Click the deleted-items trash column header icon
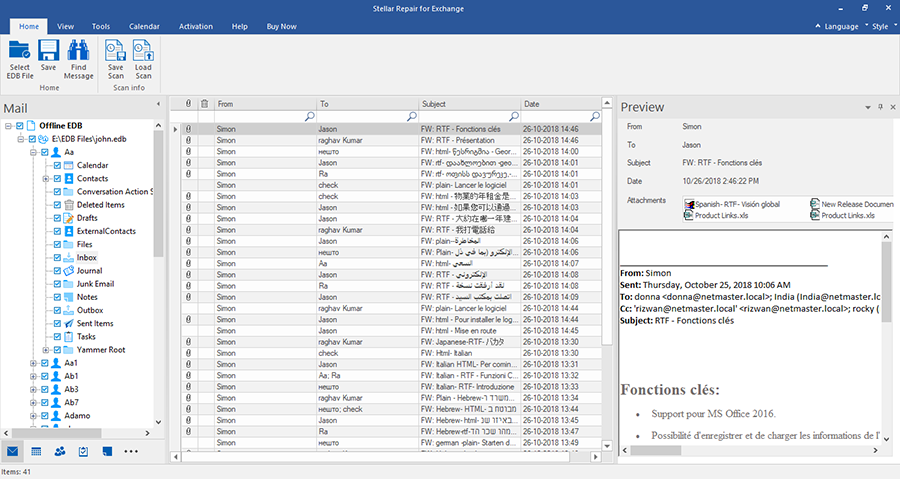The height and width of the screenshot is (479, 900). click(x=204, y=104)
